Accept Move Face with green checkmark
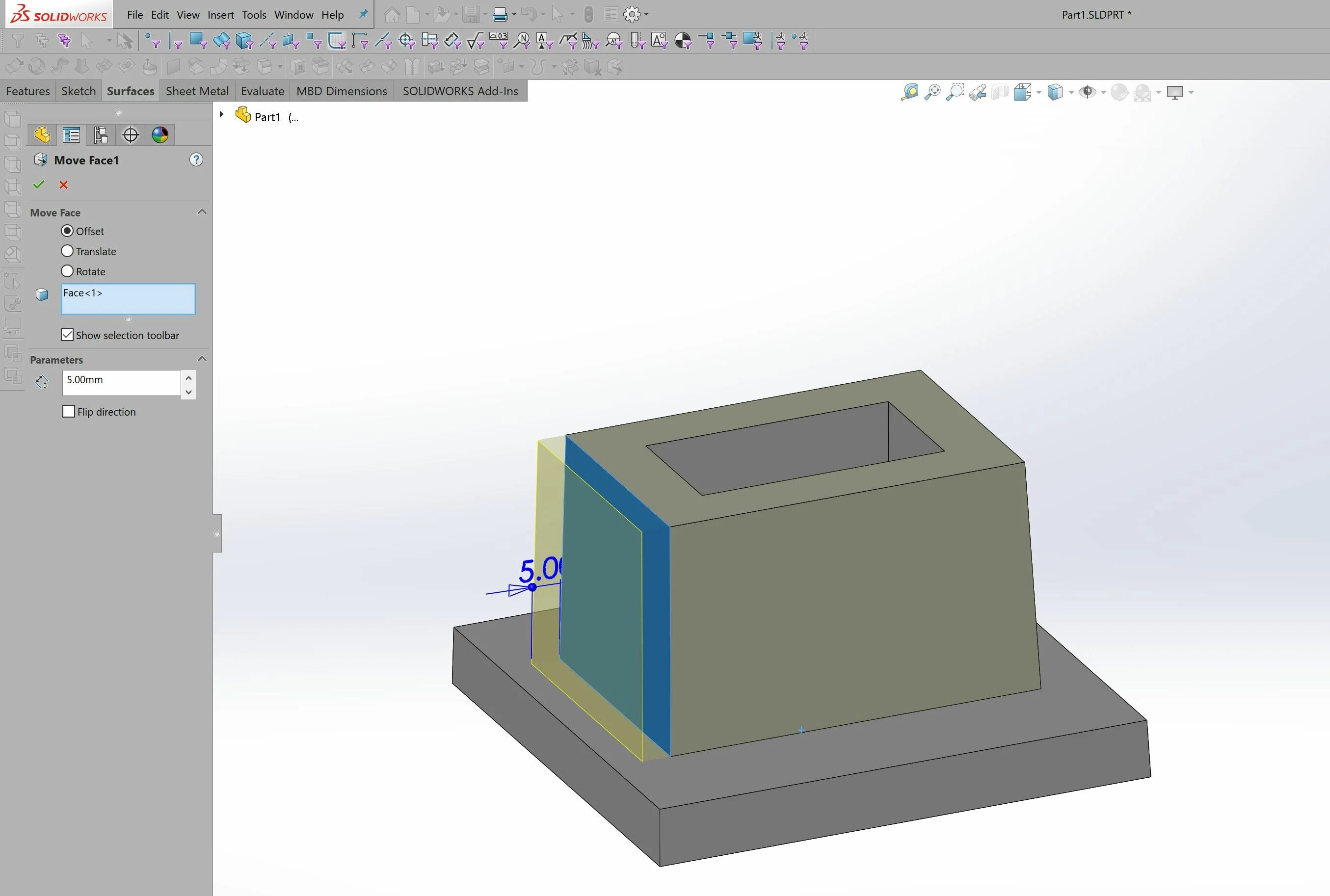The width and height of the screenshot is (1330, 896). tap(39, 184)
